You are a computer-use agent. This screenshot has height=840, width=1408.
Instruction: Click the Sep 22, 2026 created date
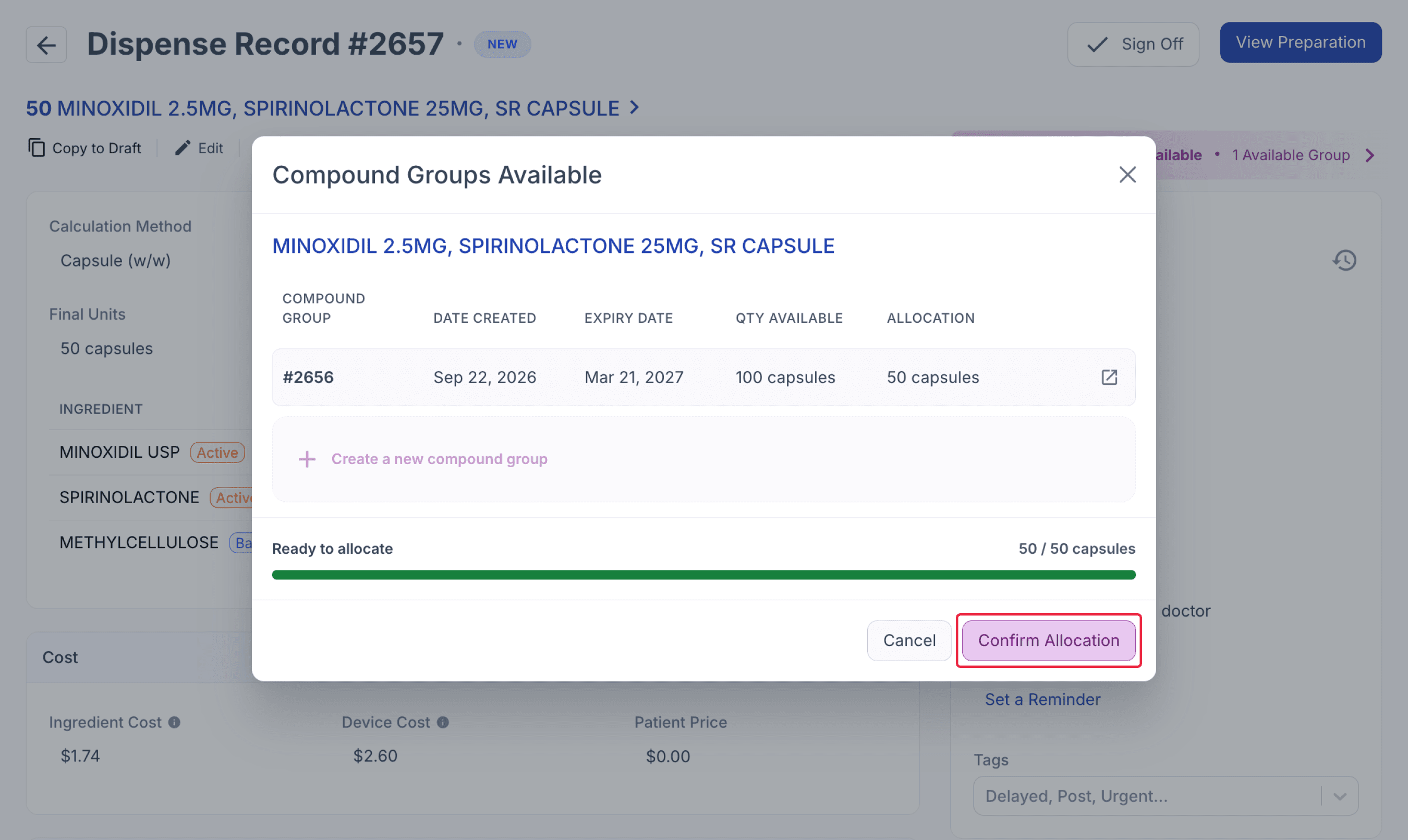484,378
